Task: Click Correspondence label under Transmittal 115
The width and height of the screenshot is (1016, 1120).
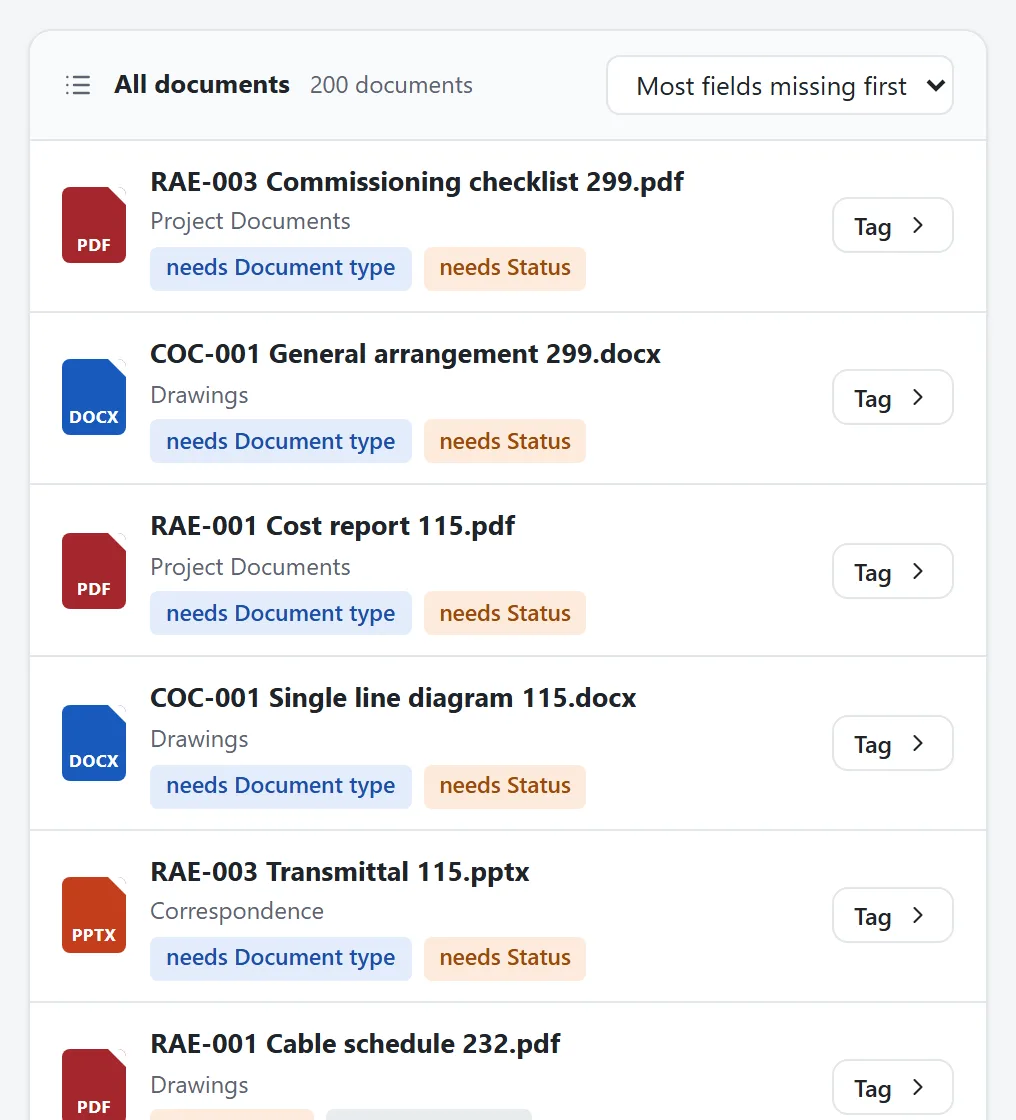Action: [x=236, y=911]
